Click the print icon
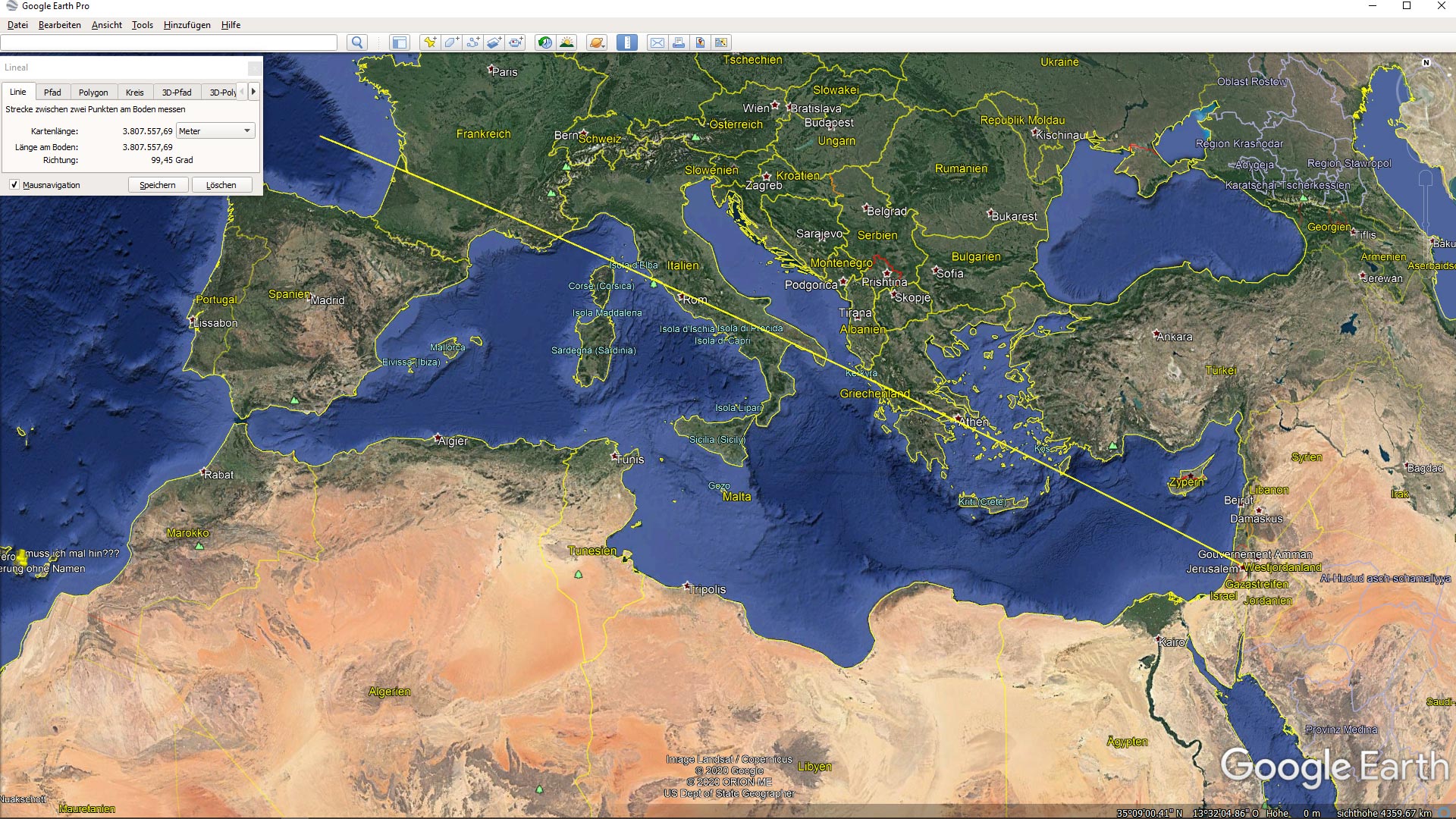This screenshot has height=819, width=1456. click(x=679, y=42)
